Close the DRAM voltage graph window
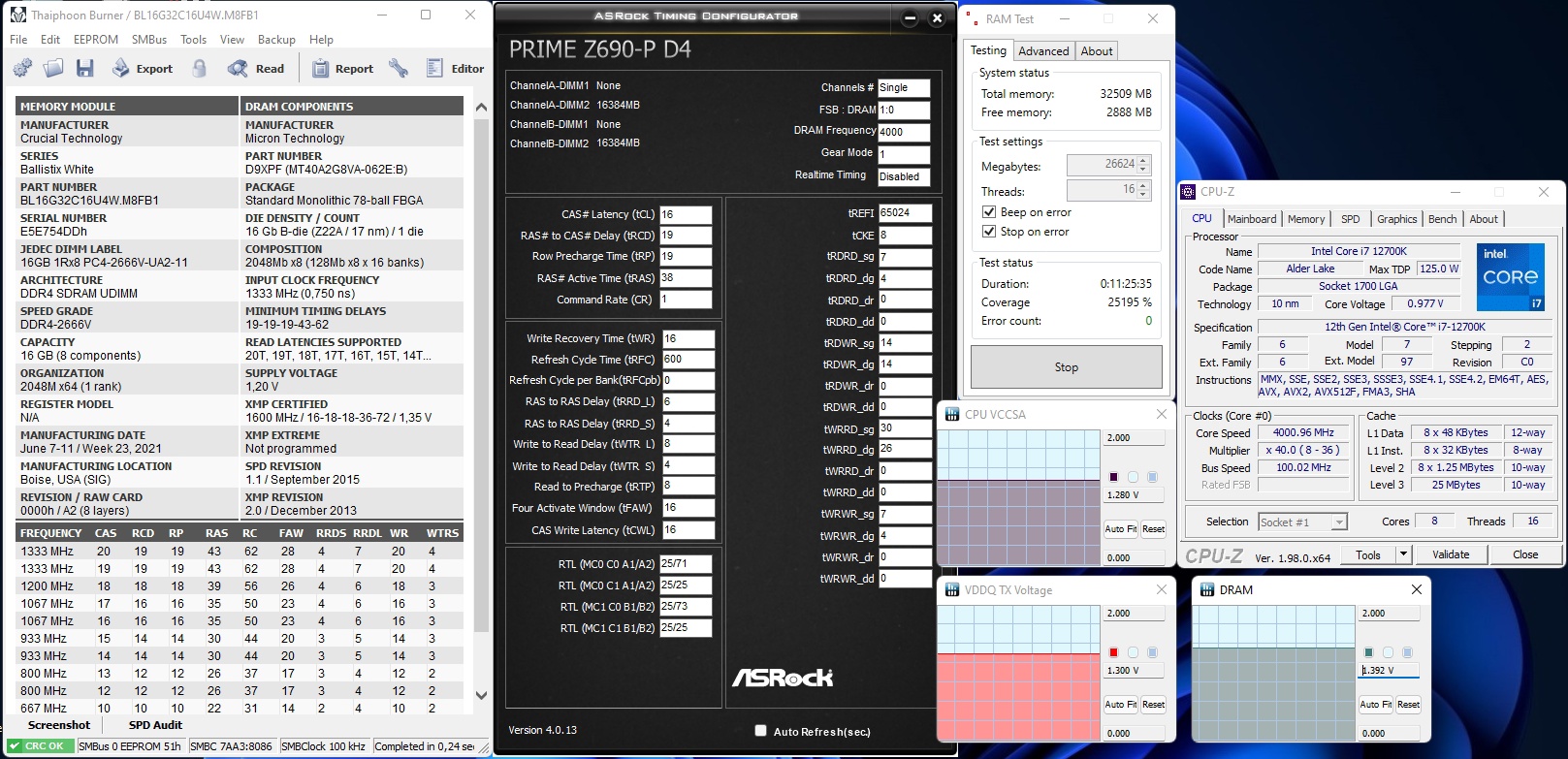The height and width of the screenshot is (759, 1568). coord(1416,589)
